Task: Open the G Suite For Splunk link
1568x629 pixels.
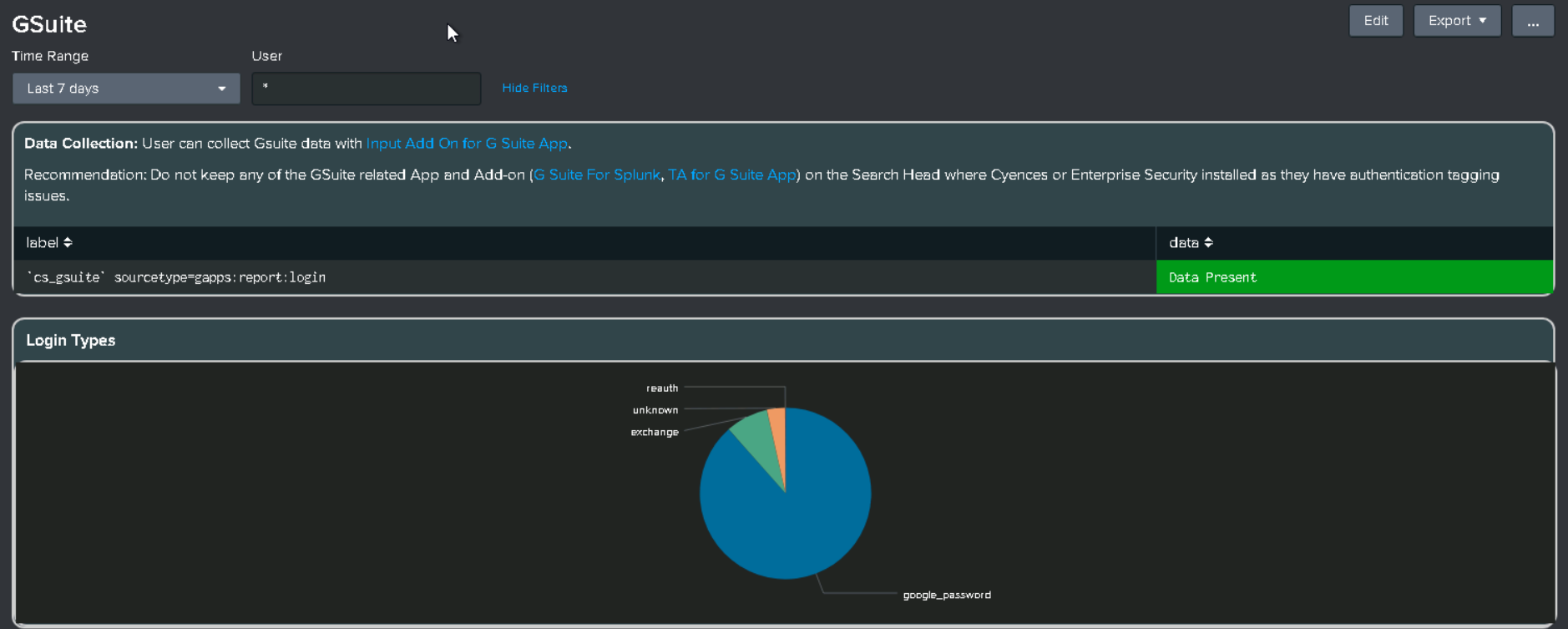Action: 597,175
